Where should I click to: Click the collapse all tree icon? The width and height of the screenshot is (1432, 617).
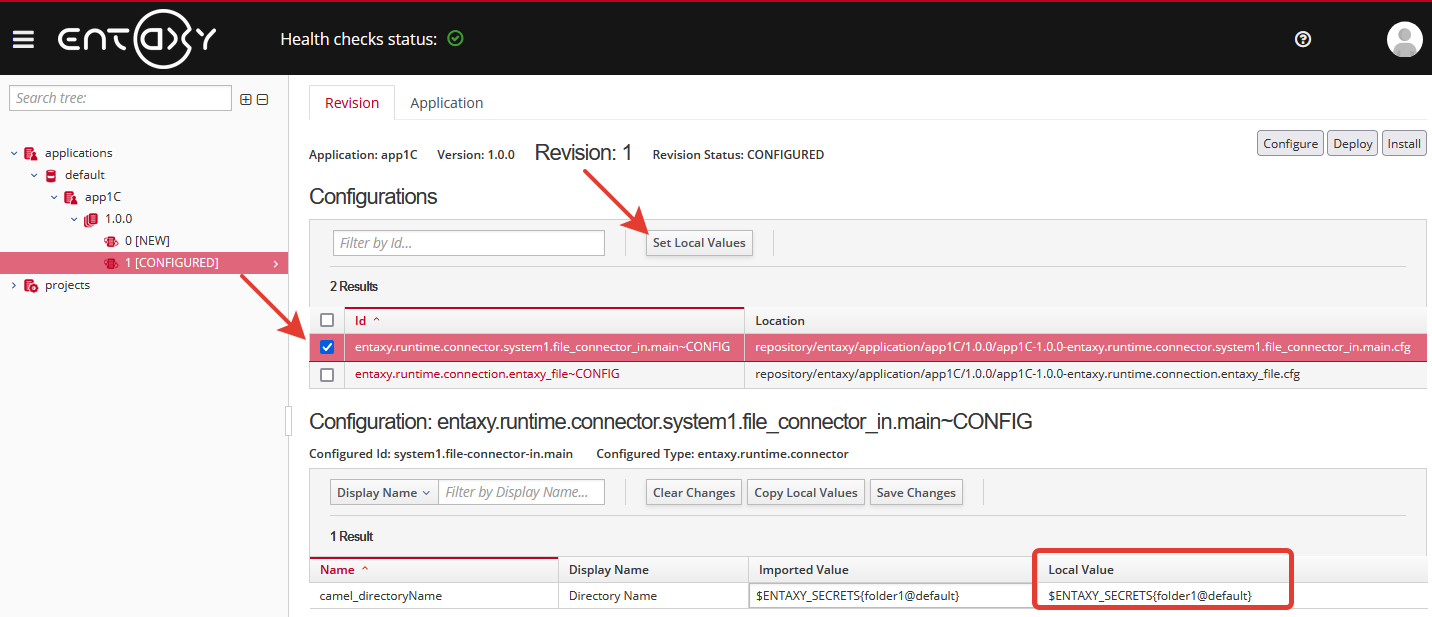point(263,99)
